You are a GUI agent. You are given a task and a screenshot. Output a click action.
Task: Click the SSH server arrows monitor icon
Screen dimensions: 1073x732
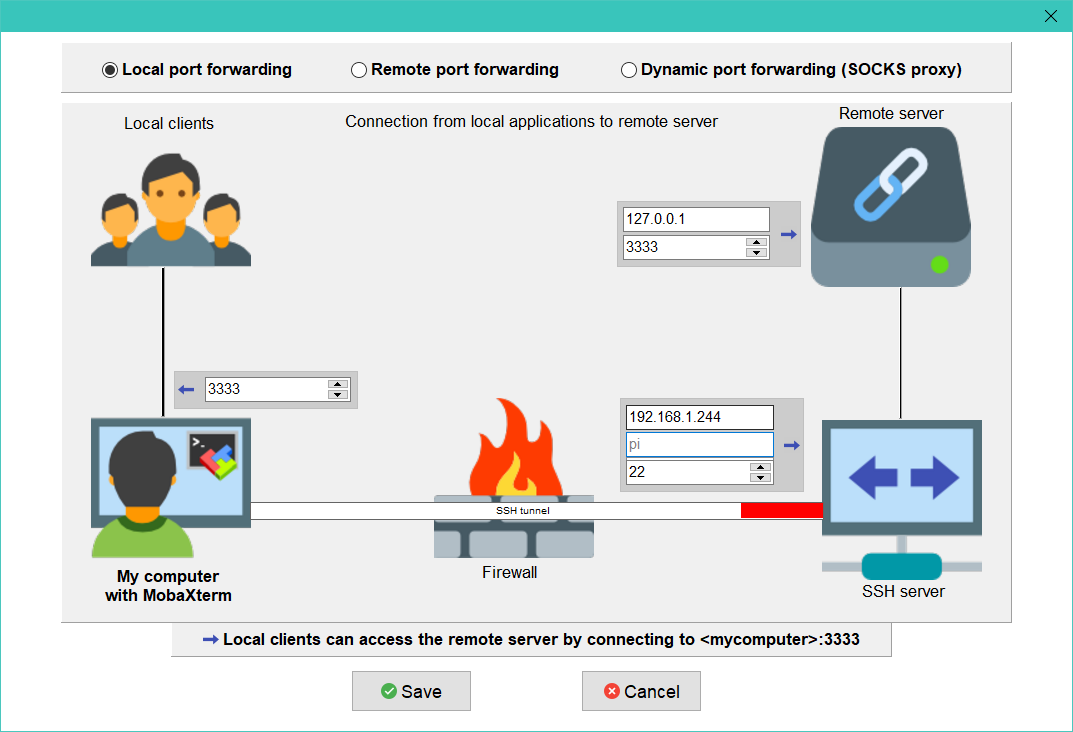point(902,480)
